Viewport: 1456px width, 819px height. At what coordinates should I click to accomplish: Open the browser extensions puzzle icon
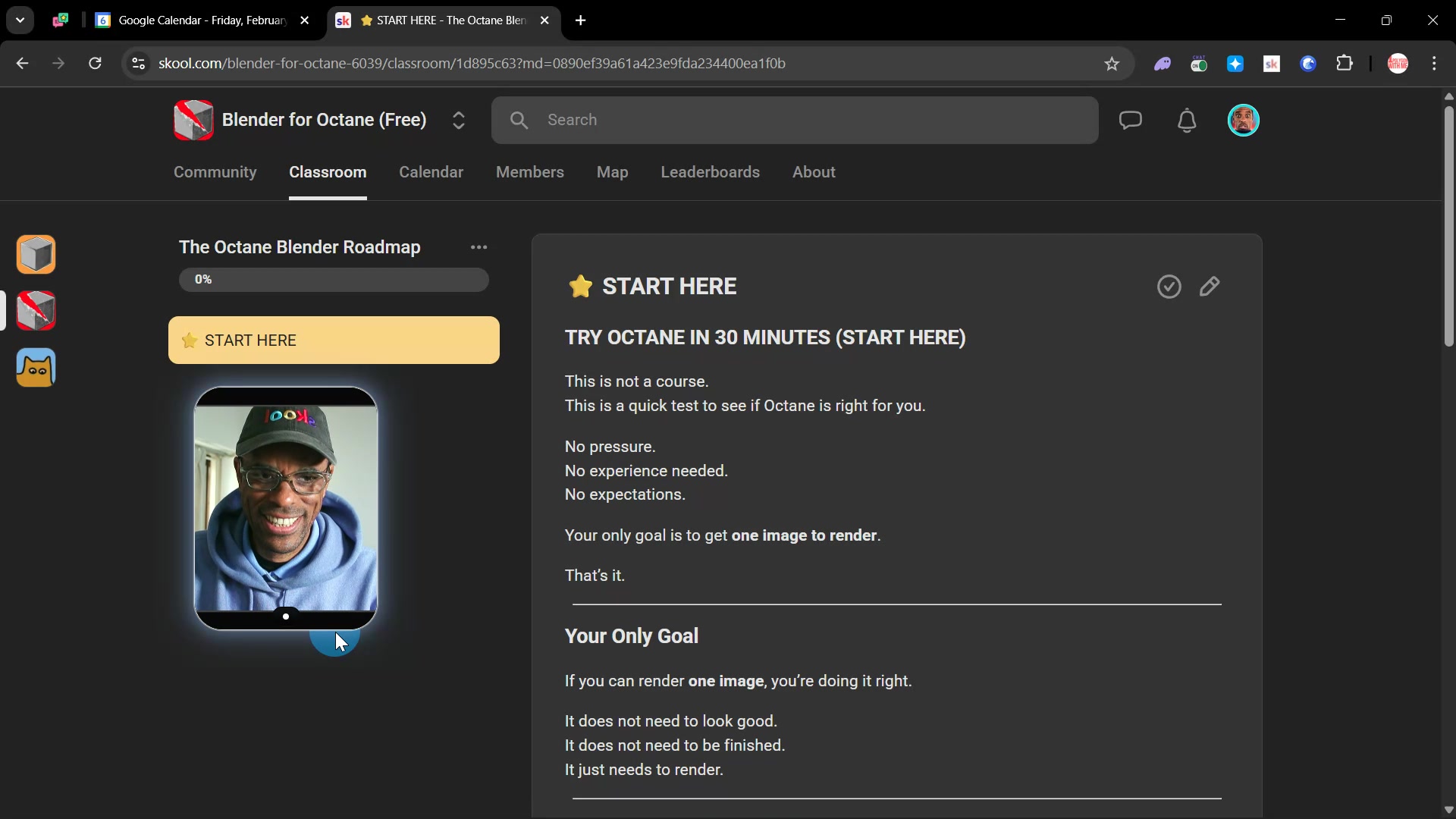coord(1345,64)
